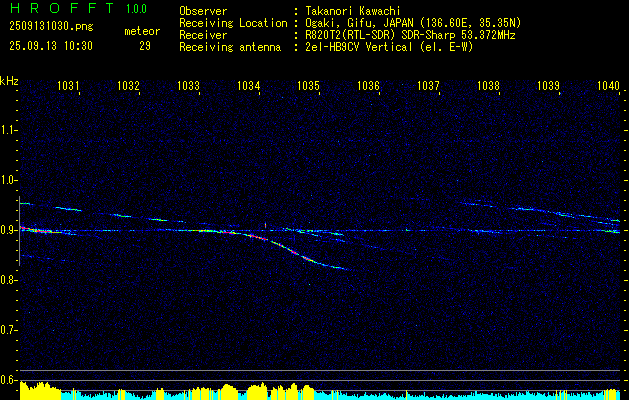This screenshot has width=629, height=400.
Task: Click antenna 2el-HB9CV Vertical text
Action: [x=389, y=47]
